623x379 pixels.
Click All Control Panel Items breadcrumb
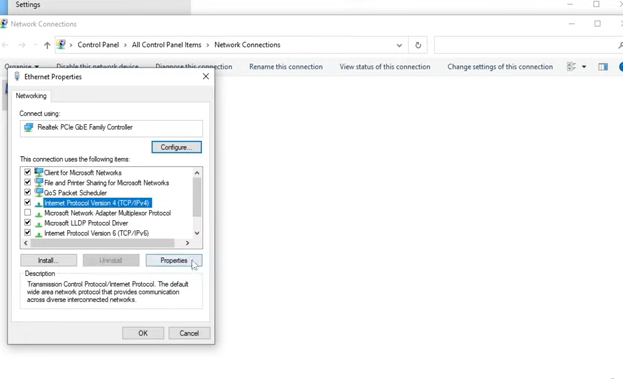click(x=166, y=45)
